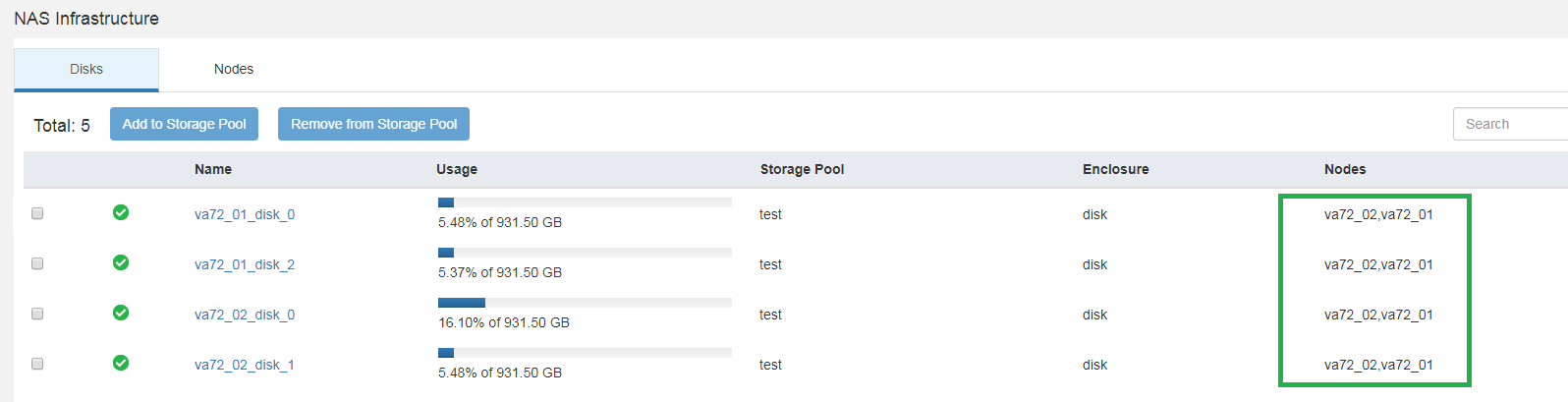The width and height of the screenshot is (1568, 402).
Task: Sort by the Usage column header
Action: 457,169
